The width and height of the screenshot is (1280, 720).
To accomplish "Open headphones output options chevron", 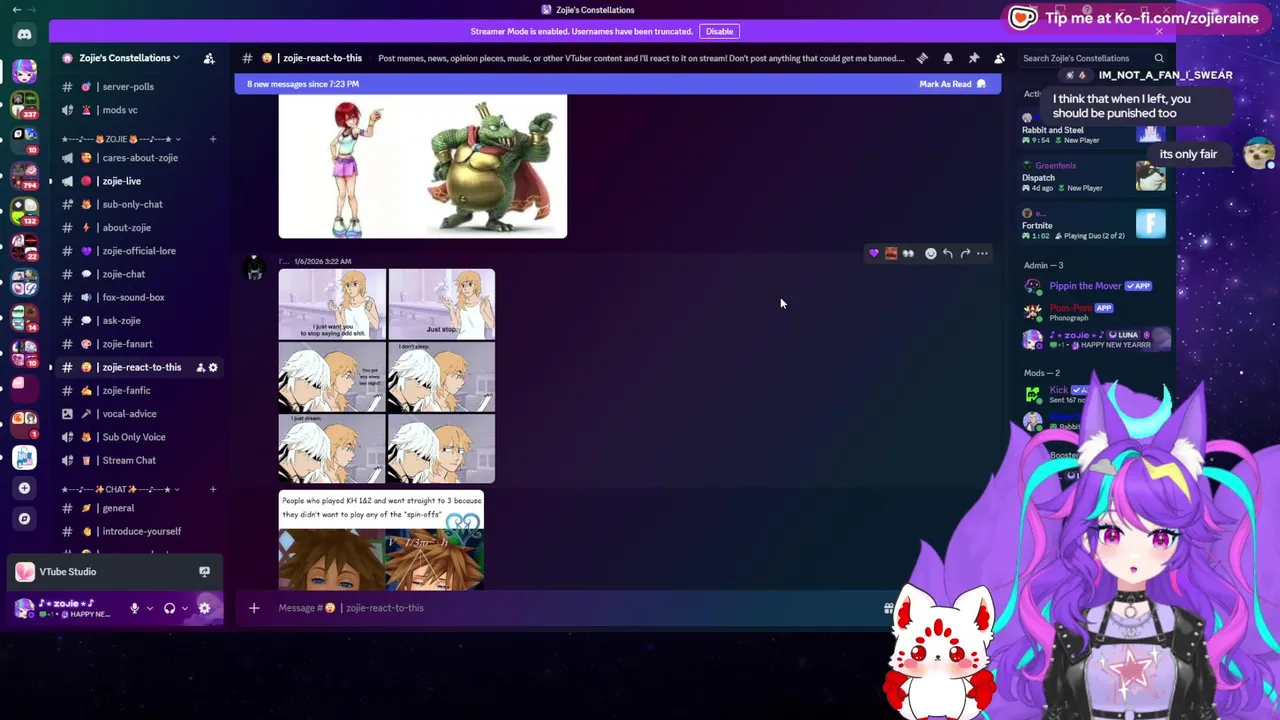I will 185,608.
